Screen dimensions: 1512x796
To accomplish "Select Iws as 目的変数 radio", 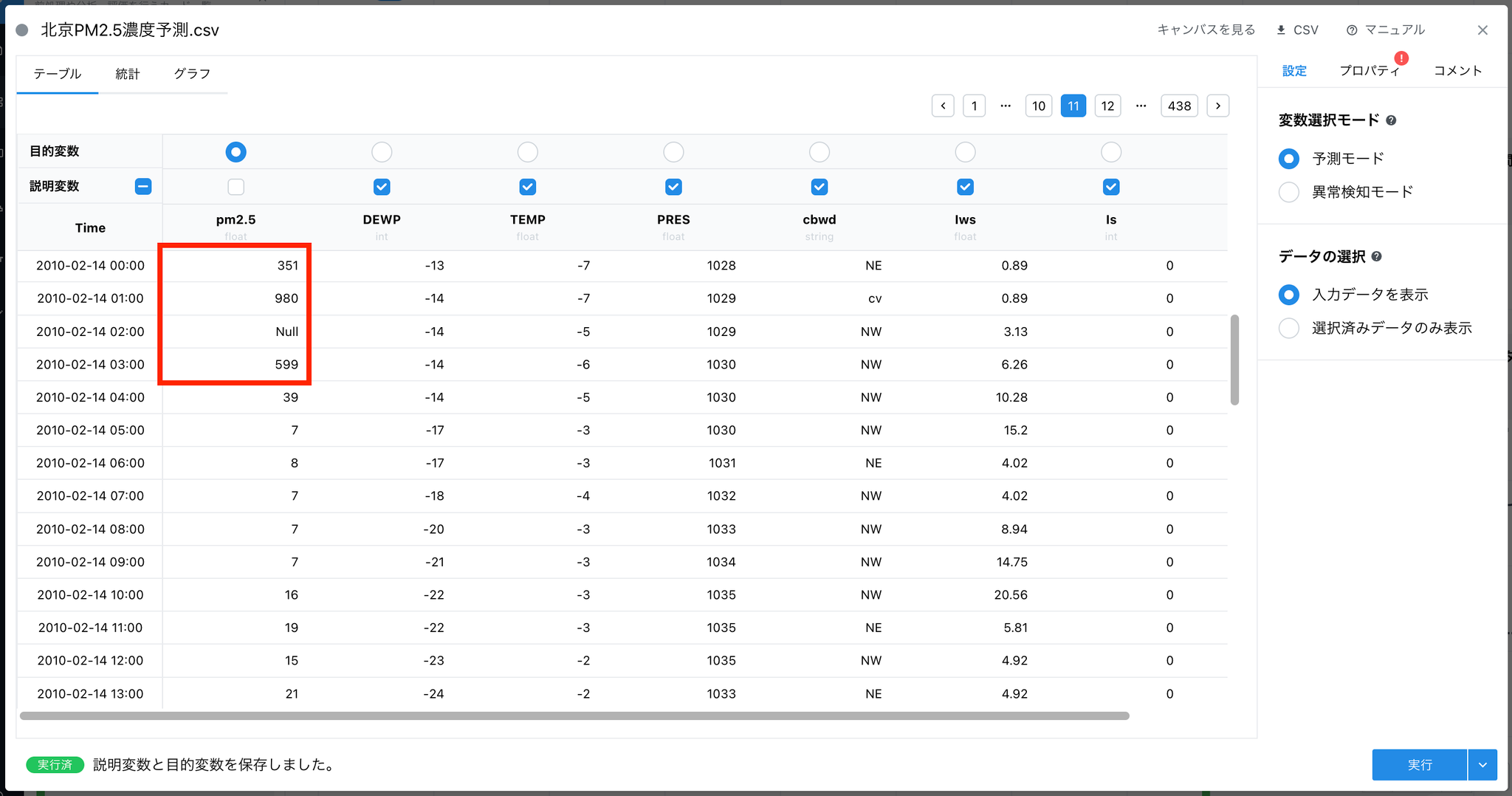I will click(x=965, y=152).
